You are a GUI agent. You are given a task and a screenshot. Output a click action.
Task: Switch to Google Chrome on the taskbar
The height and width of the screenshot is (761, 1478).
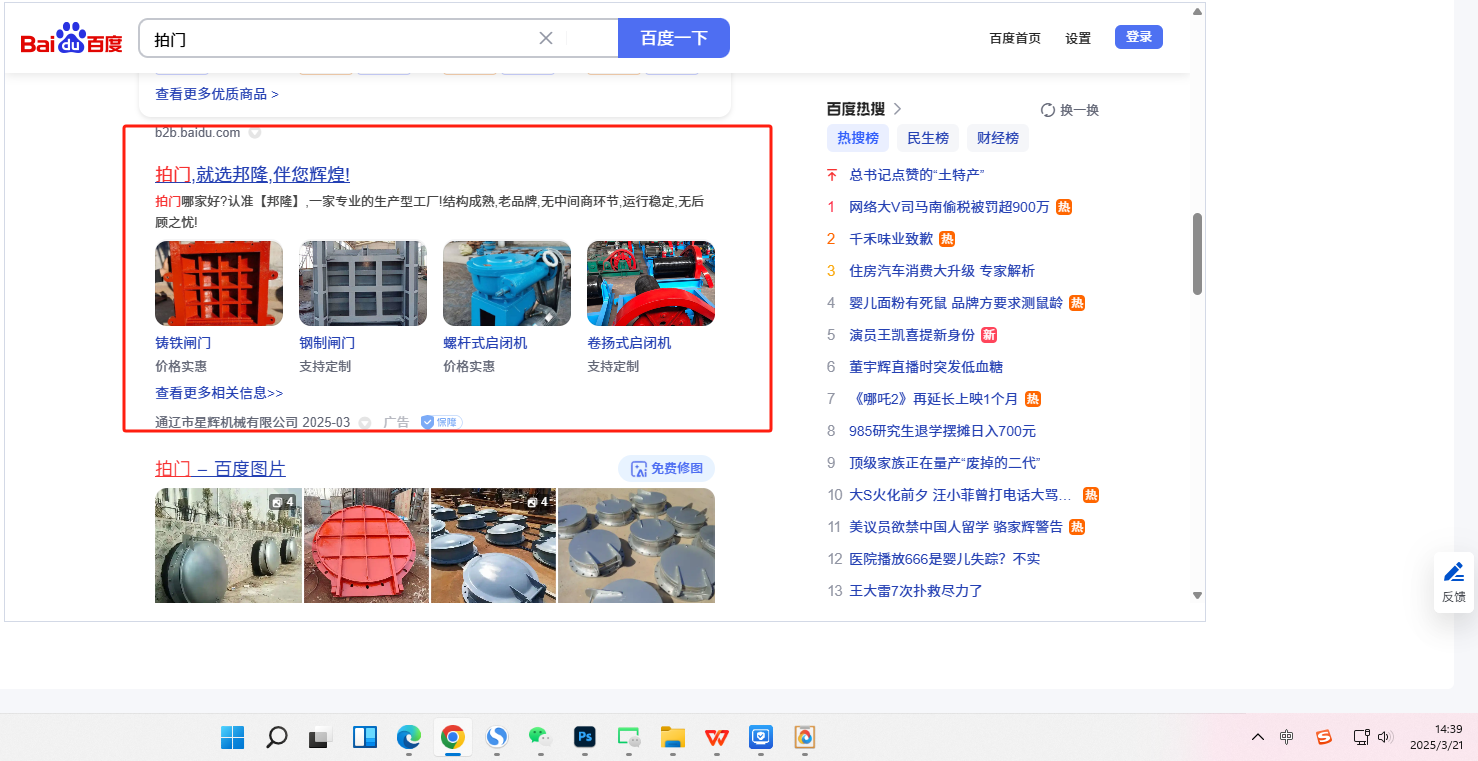click(x=453, y=738)
